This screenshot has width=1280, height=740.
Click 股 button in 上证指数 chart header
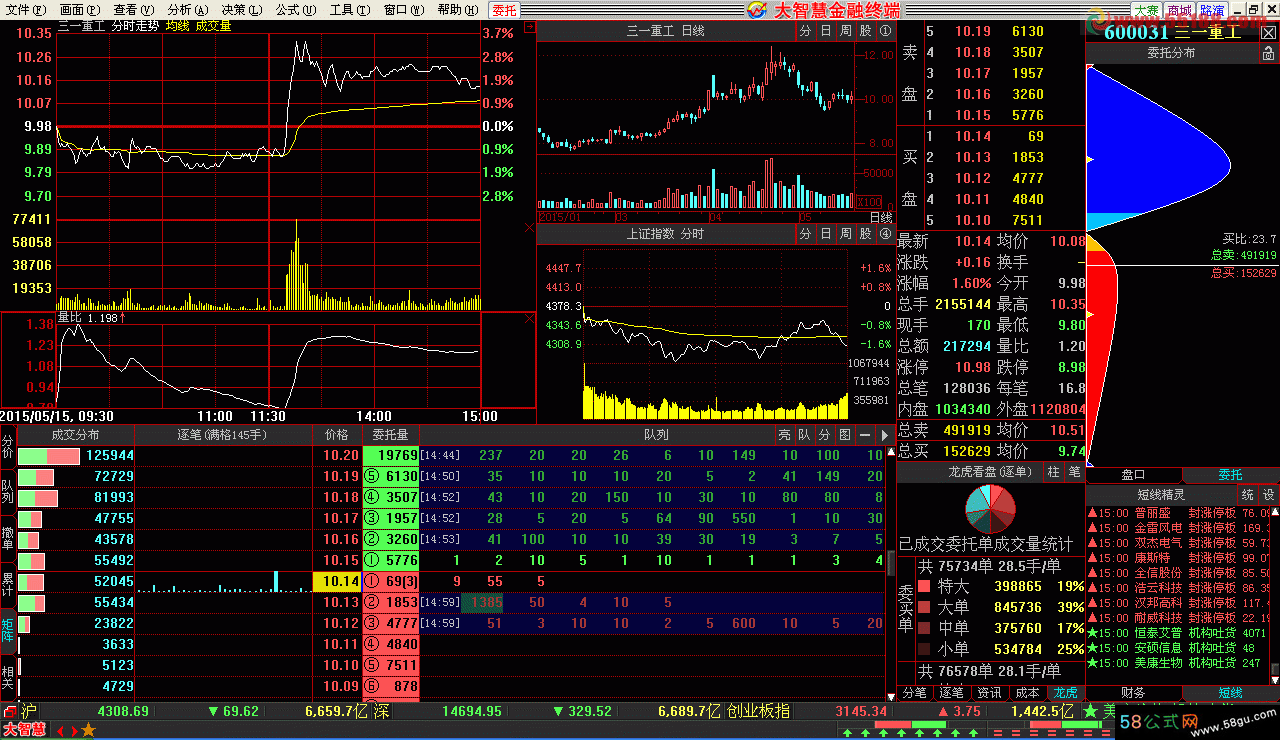tap(866, 233)
